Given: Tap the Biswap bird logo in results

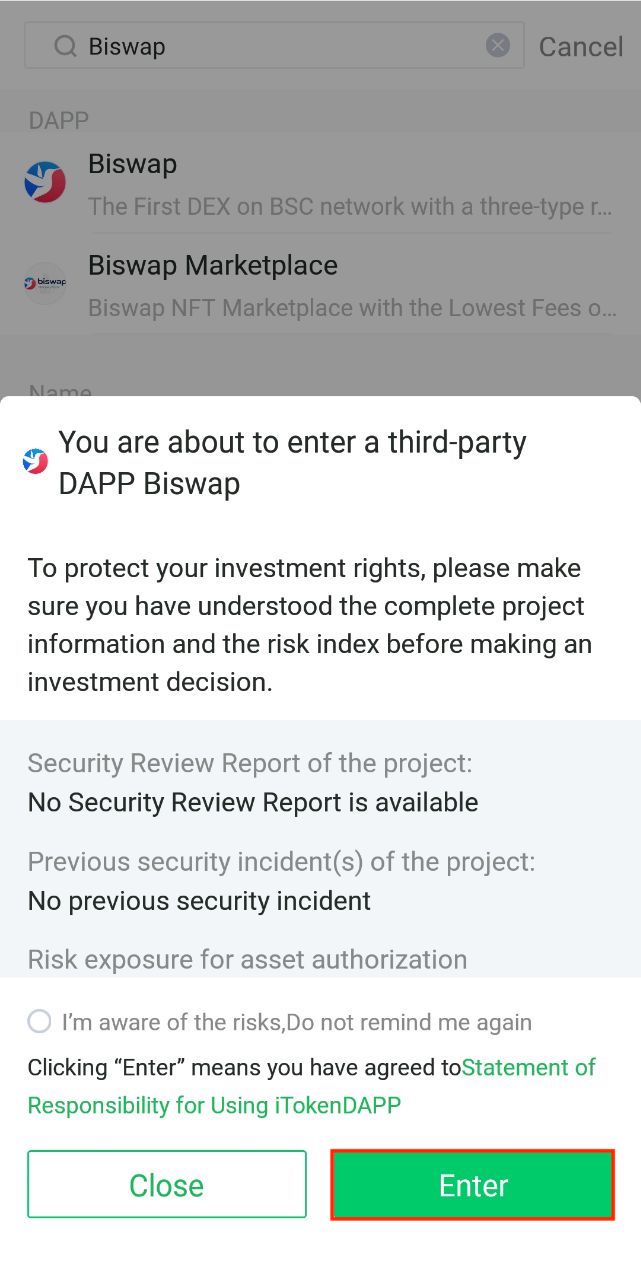Looking at the screenshot, I should [x=45, y=182].
